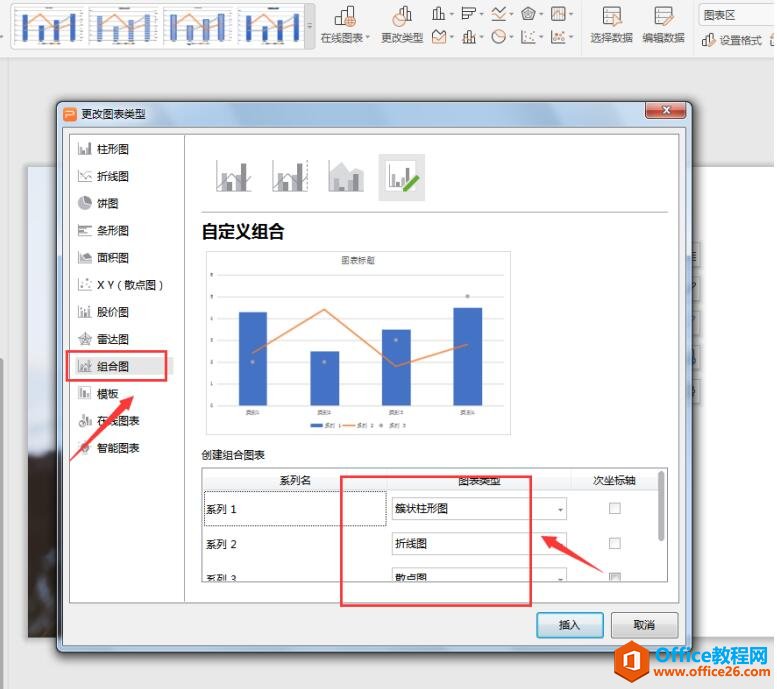Select the combo chart ribbon icon
The image size is (777, 689).
click(468, 37)
